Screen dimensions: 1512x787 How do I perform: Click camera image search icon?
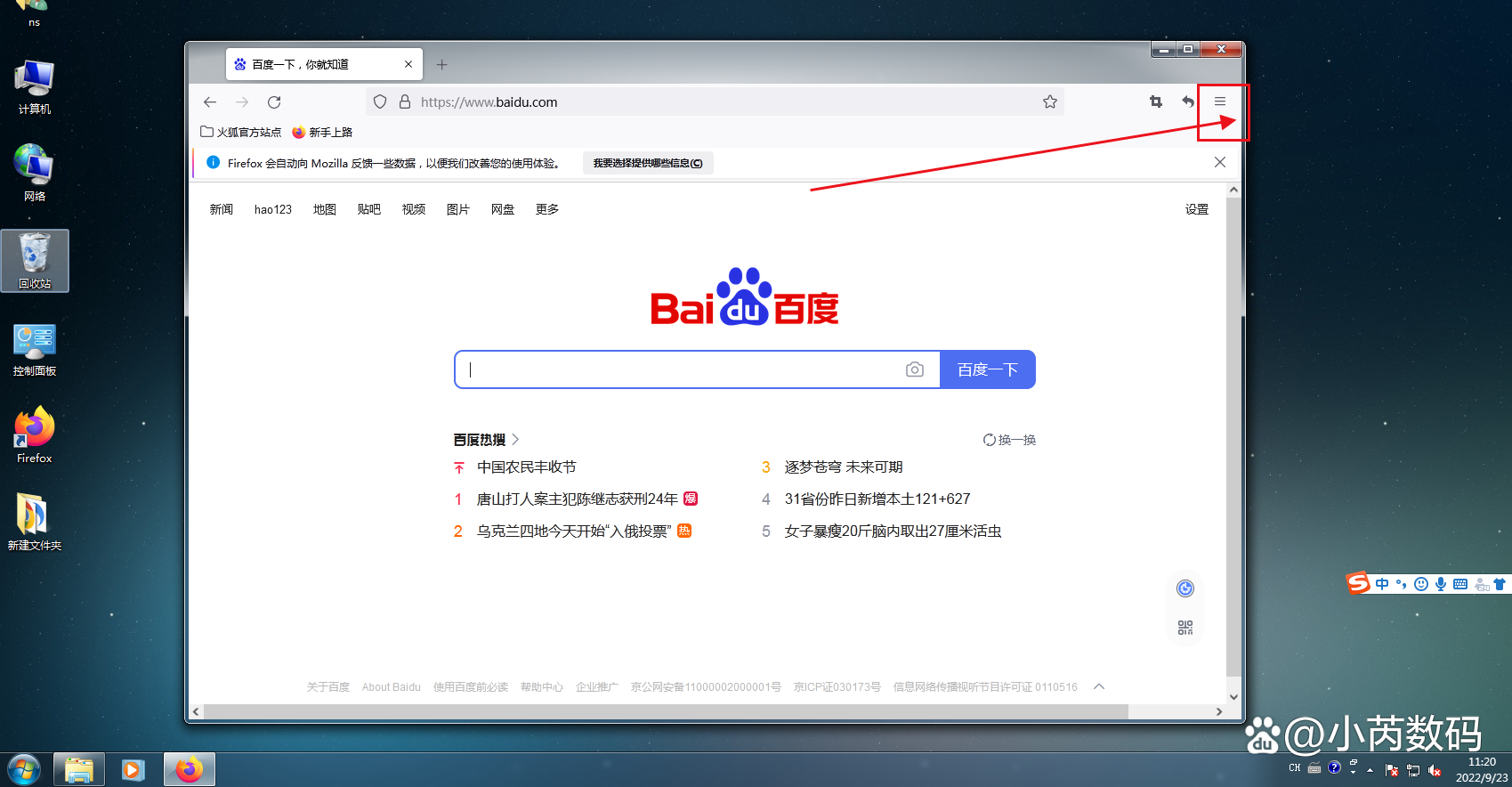point(915,369)
